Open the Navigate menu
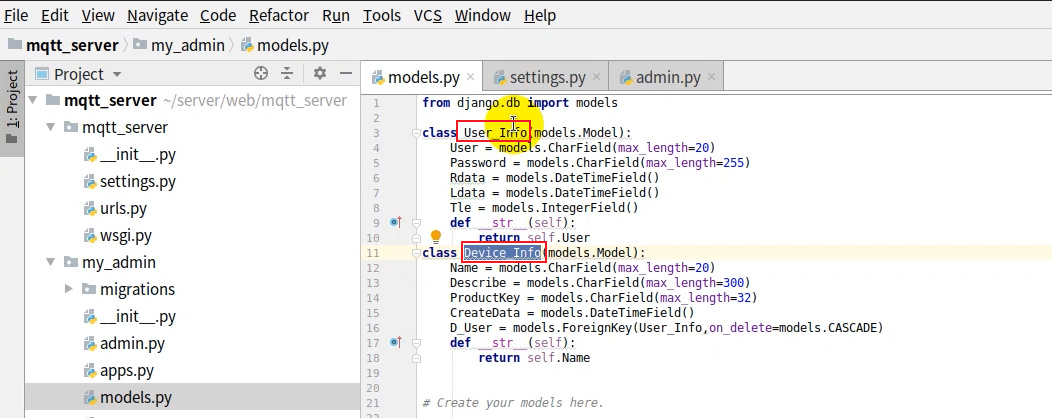1052x418 pixels. click(x=157, y=15)
